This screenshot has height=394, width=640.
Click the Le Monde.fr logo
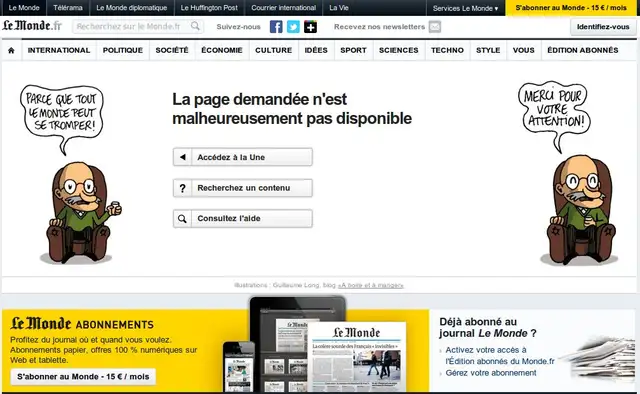[x=32, y=26]
